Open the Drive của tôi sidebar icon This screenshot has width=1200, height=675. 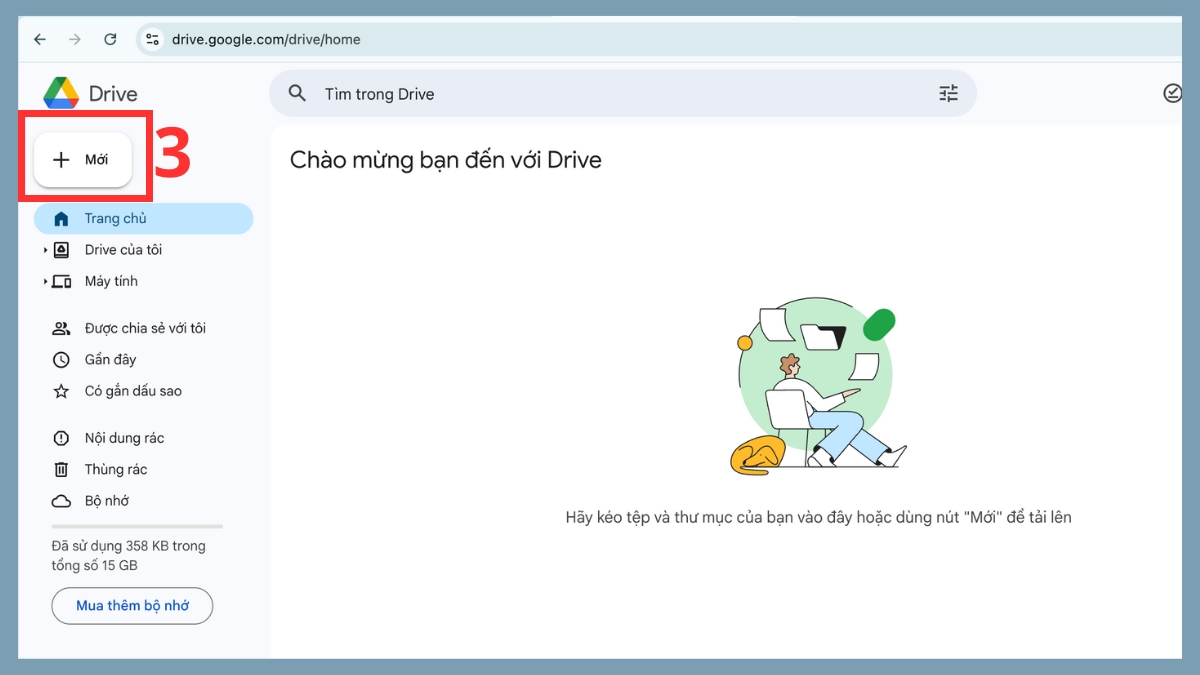pos(62,249)
